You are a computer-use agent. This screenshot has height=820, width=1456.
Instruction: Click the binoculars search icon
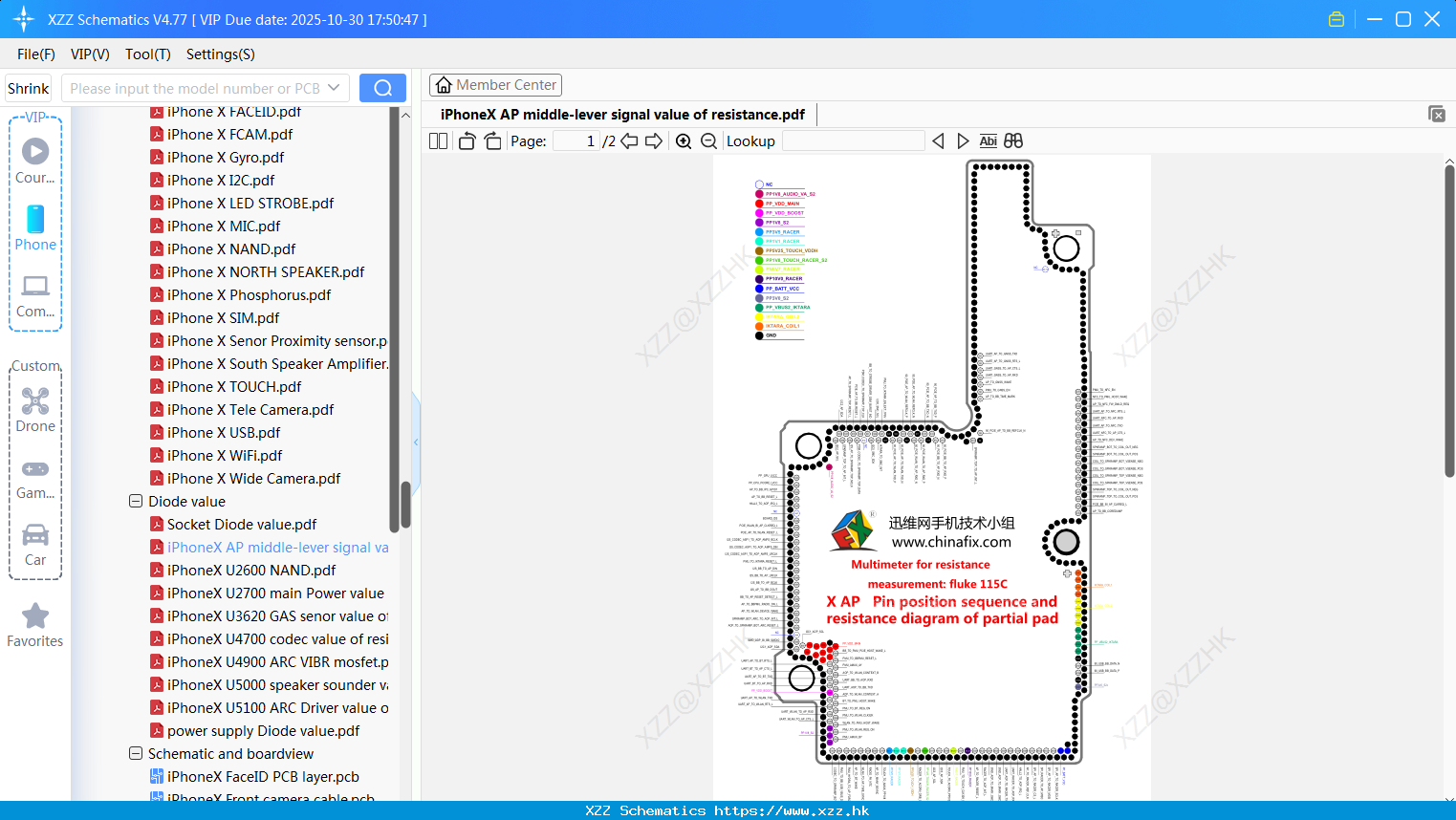[1013, 140]
